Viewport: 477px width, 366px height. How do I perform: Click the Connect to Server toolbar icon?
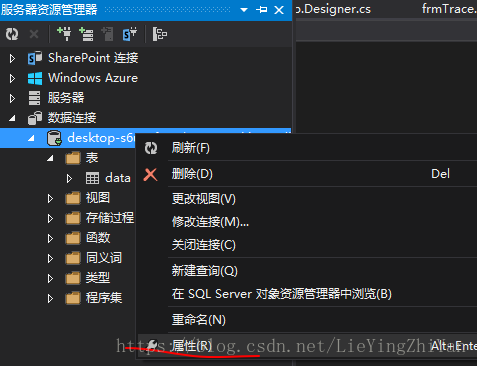[86, 34]
